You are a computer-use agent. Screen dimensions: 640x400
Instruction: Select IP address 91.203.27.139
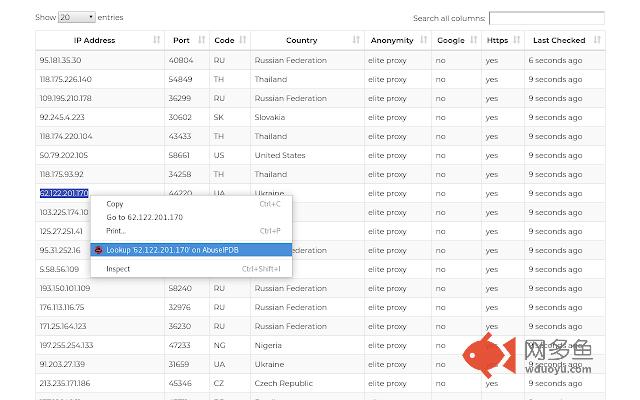(62, 364)
